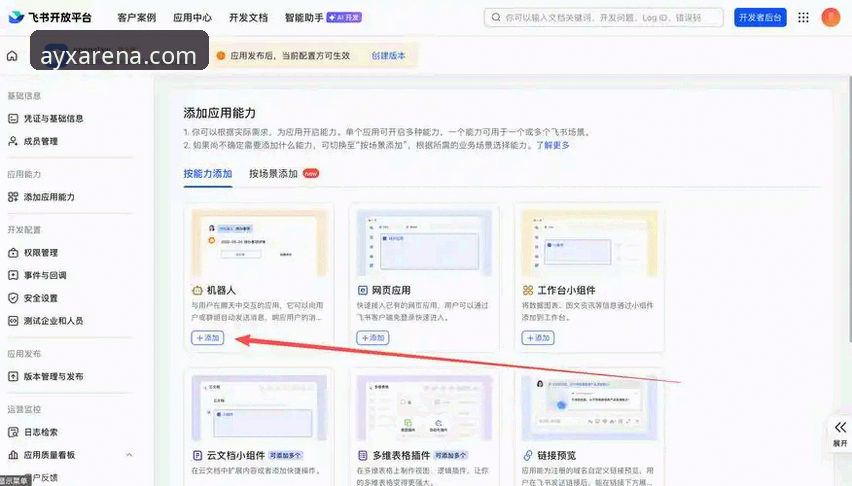The width and height of the screenshot is (852, 486).
Task: Click the 开发者后台 button
Action: [760, 17]
